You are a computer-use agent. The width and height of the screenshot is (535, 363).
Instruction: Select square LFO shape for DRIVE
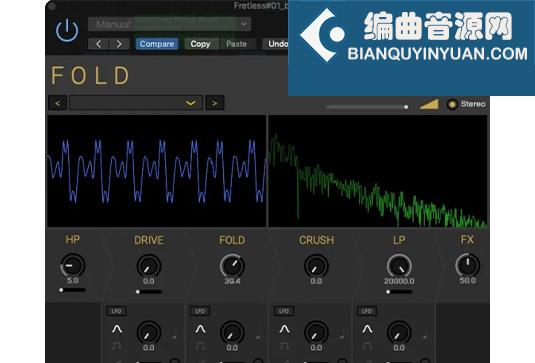pyautogui.click(x=117, y=346)
